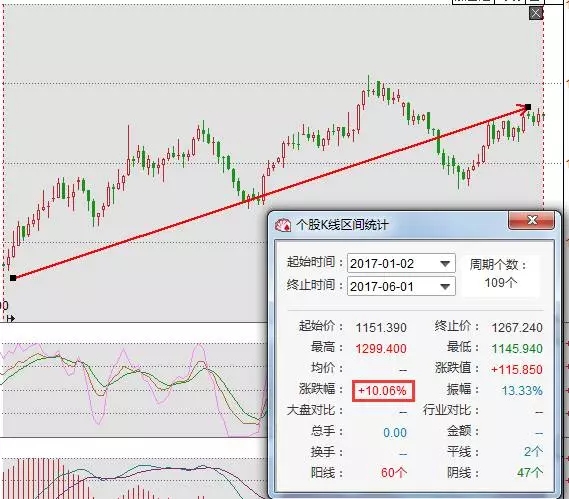Click the 阴线 47个 count

(530, 473)
